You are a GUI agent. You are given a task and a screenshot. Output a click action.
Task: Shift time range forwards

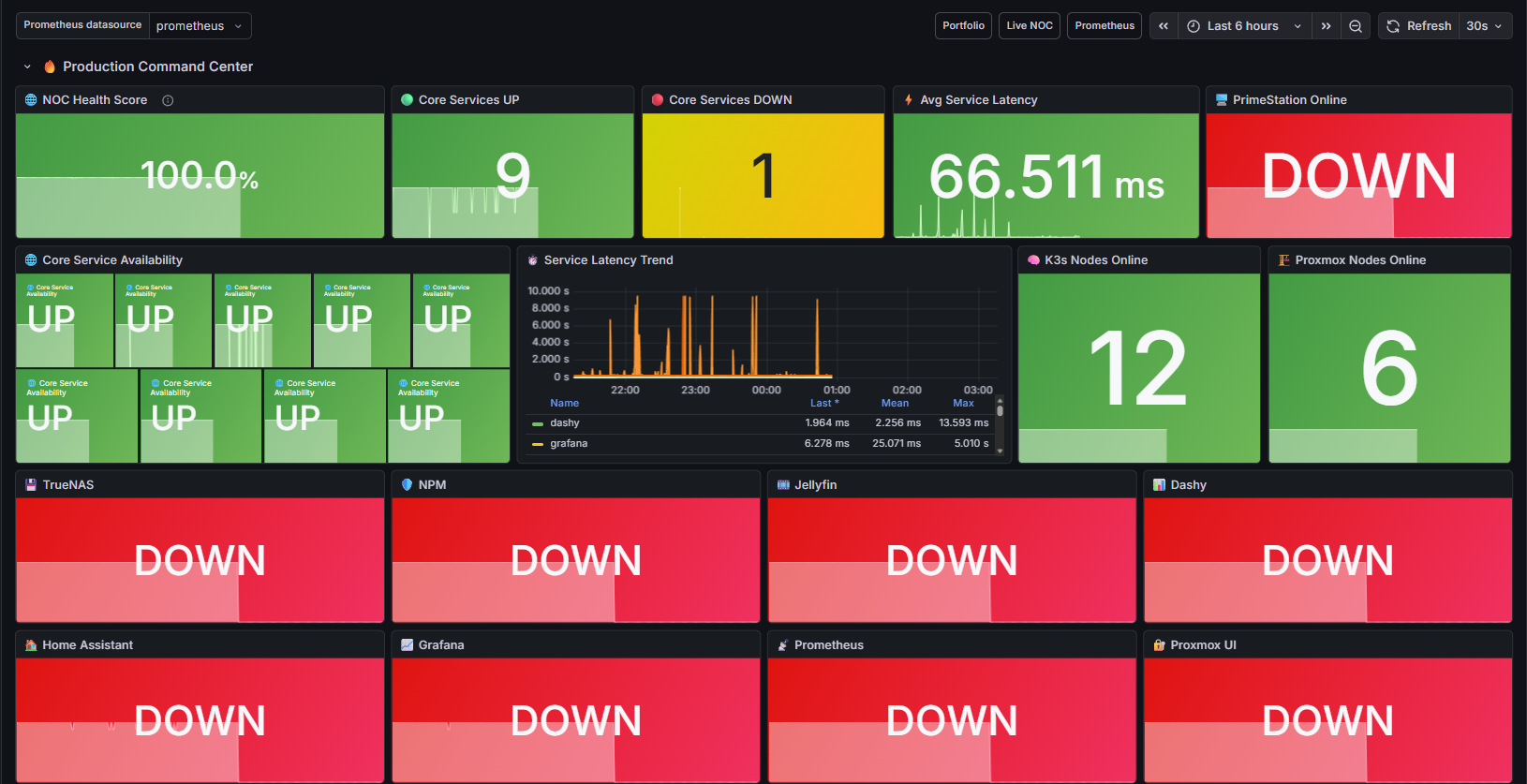pyautogui.click(x=1326, y=26)
